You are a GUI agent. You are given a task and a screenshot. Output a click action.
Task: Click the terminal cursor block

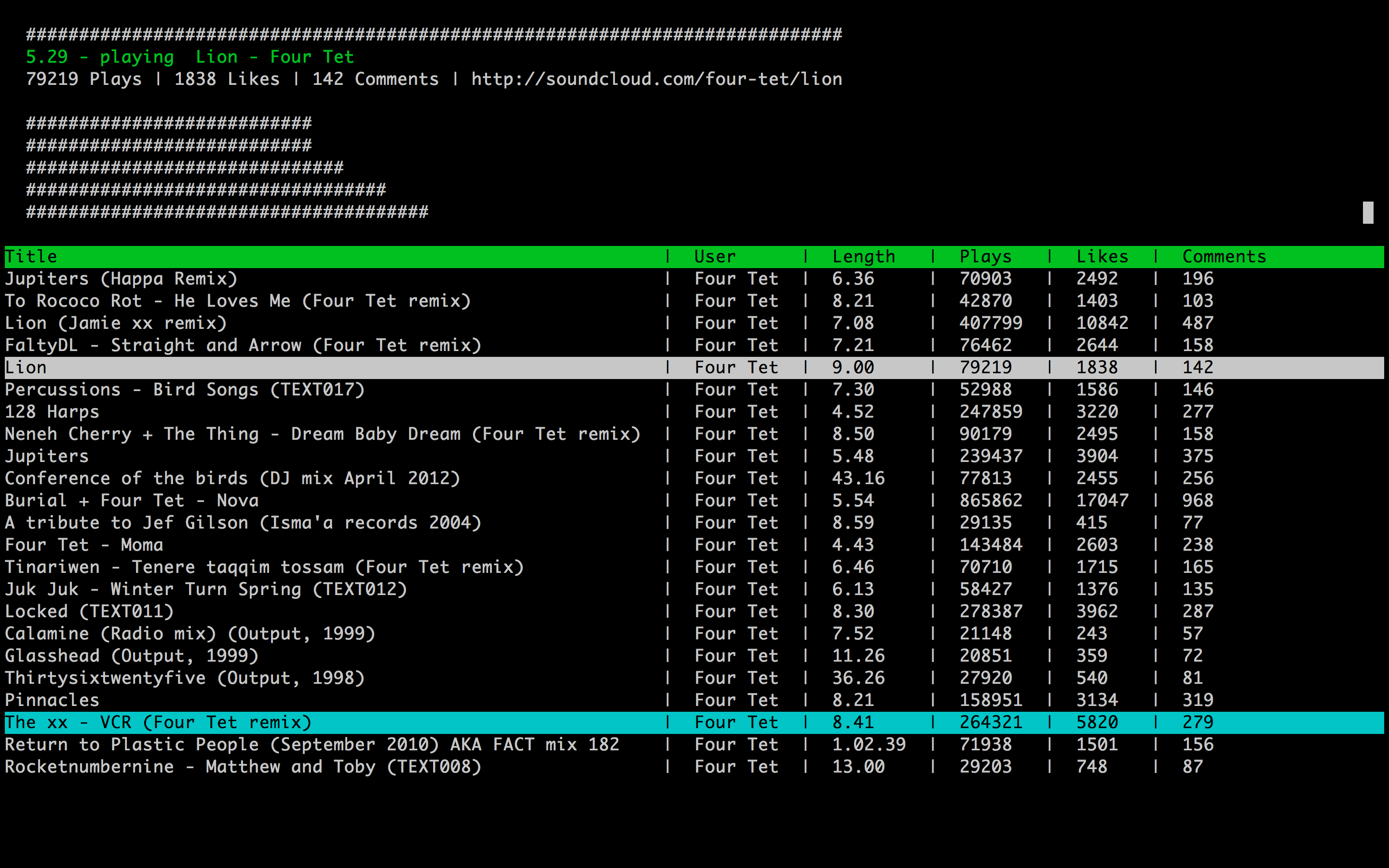[1368, 213]
